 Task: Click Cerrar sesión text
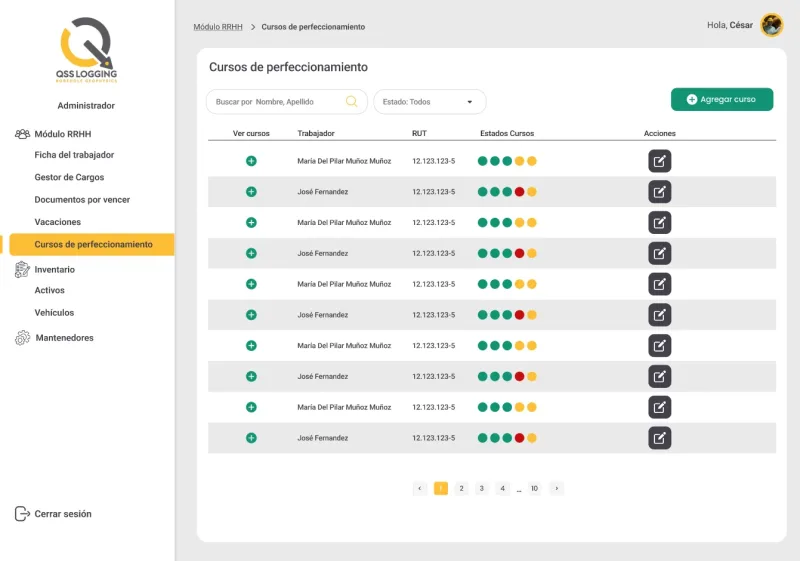[x=63, y=514]
